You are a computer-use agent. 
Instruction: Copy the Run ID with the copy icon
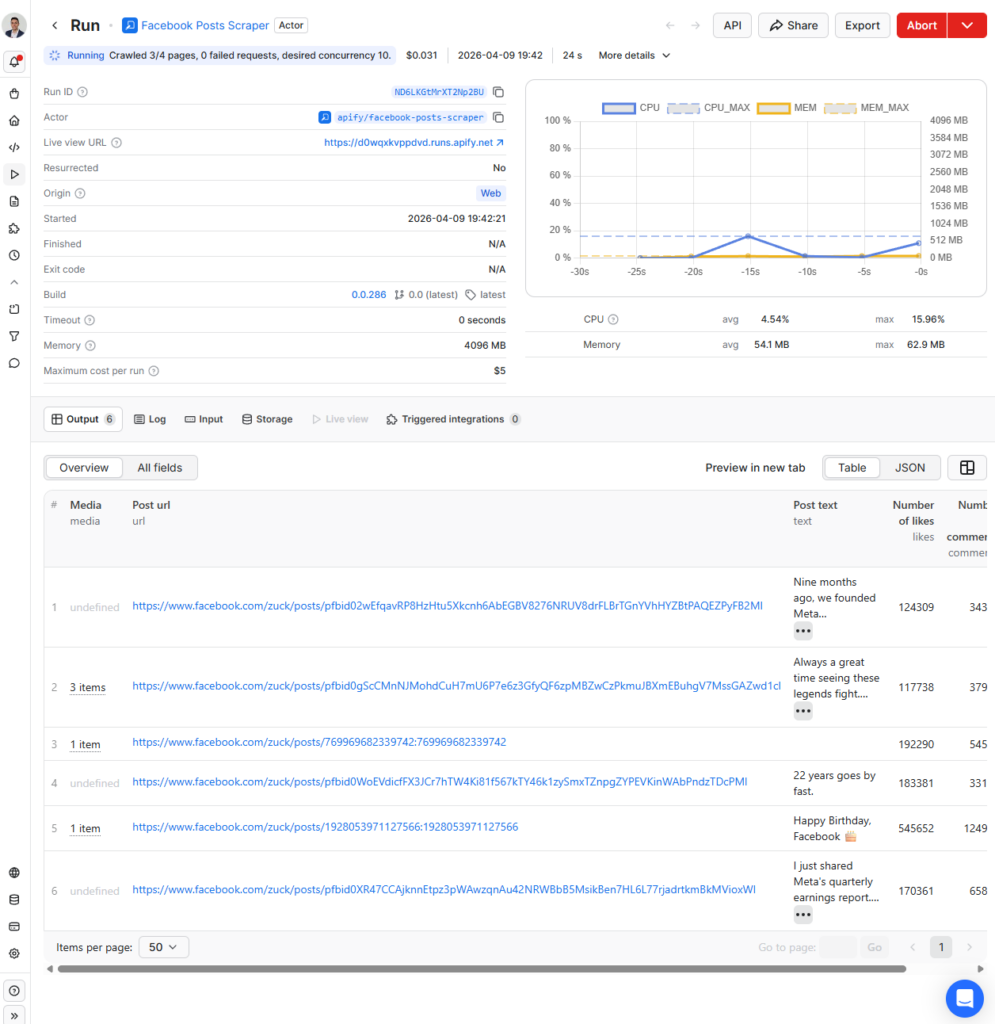[x=499, y=92]
